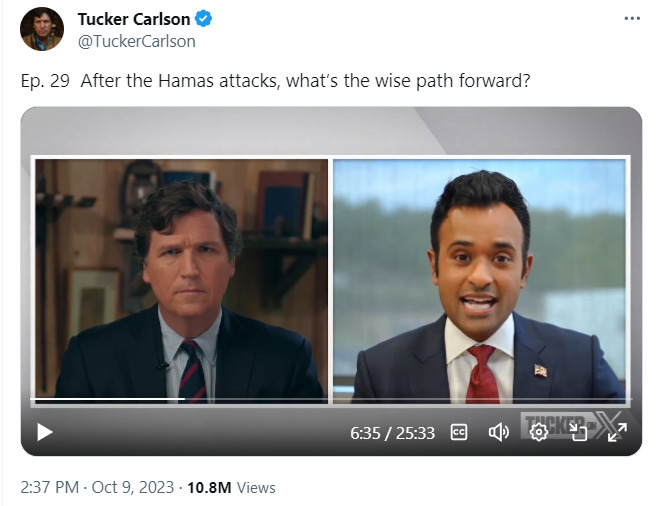Click the 6:35 / 25:33 time display
The height and width of the screenshot is (506, 658).
[x=392, y=433]
